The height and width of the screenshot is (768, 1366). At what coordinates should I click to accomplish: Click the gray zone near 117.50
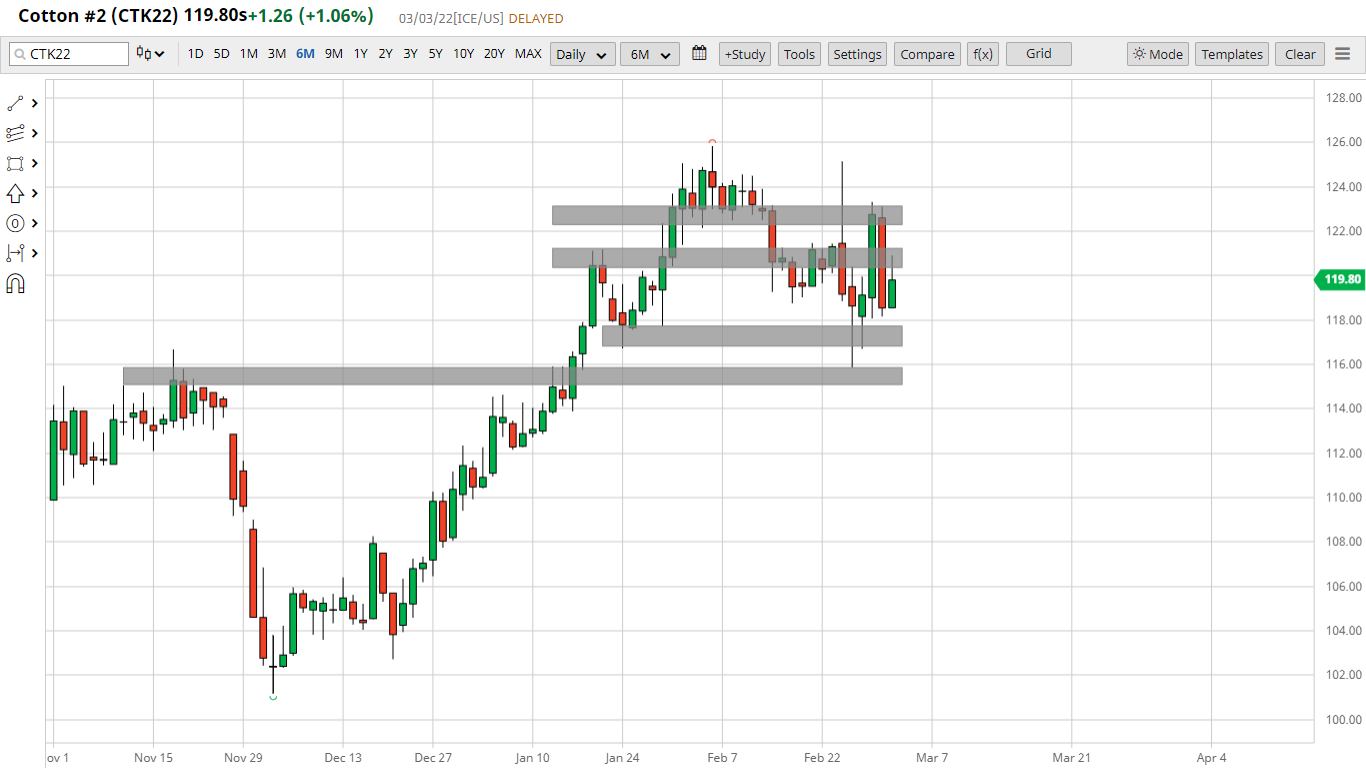[752, 336]
